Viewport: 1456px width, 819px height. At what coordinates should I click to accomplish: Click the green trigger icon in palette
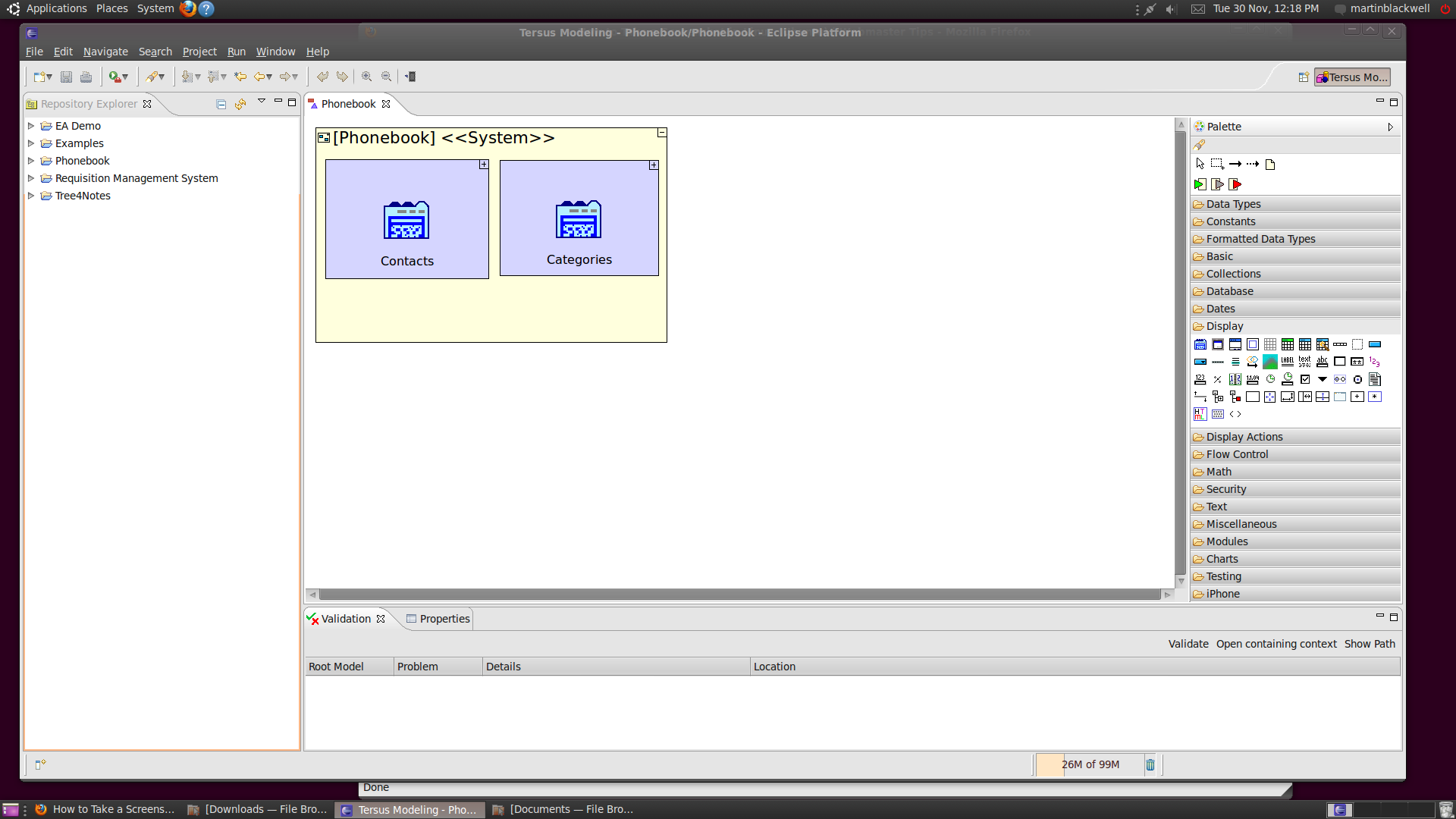tap(1200, 184)
